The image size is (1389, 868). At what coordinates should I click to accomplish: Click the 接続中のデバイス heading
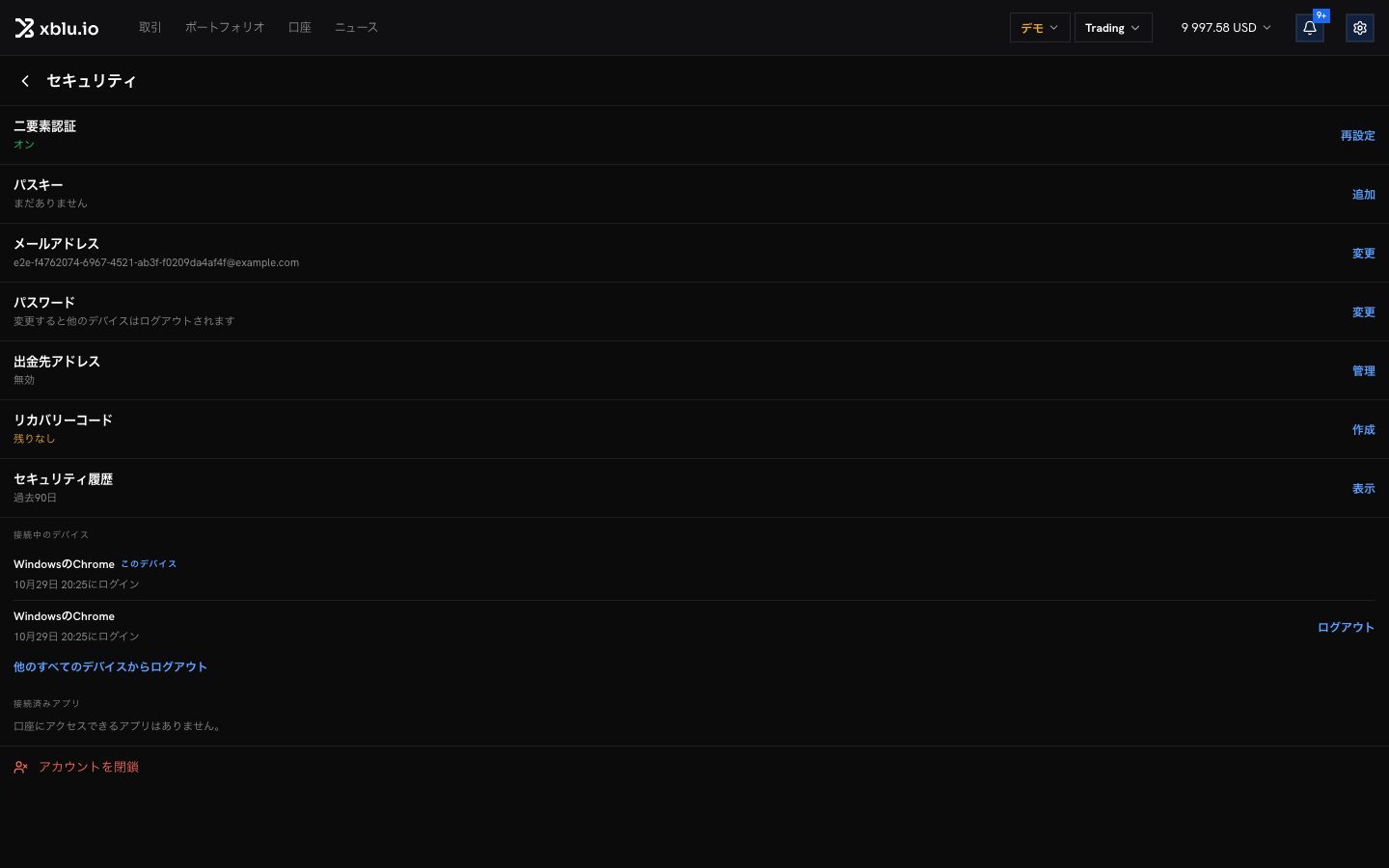click(51, 534)
